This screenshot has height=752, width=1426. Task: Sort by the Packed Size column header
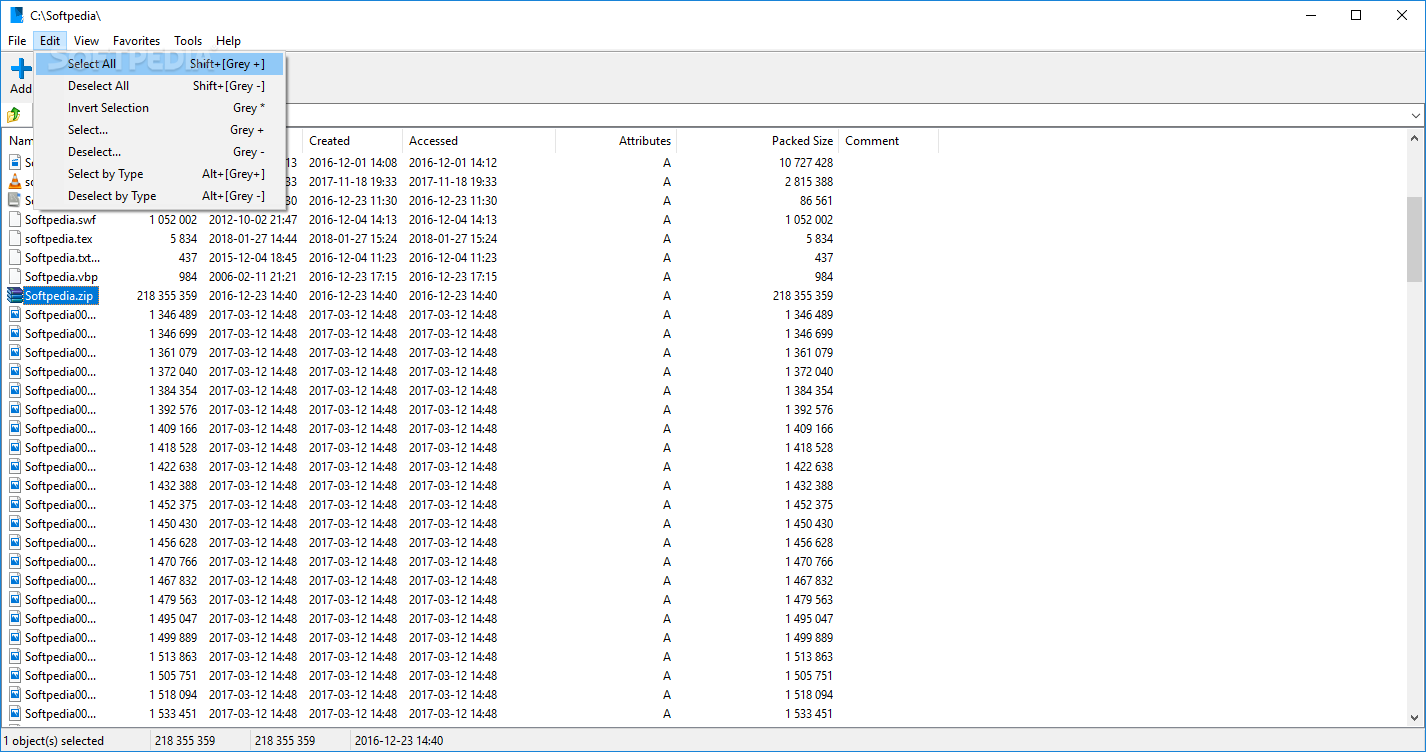pos(757,141)
